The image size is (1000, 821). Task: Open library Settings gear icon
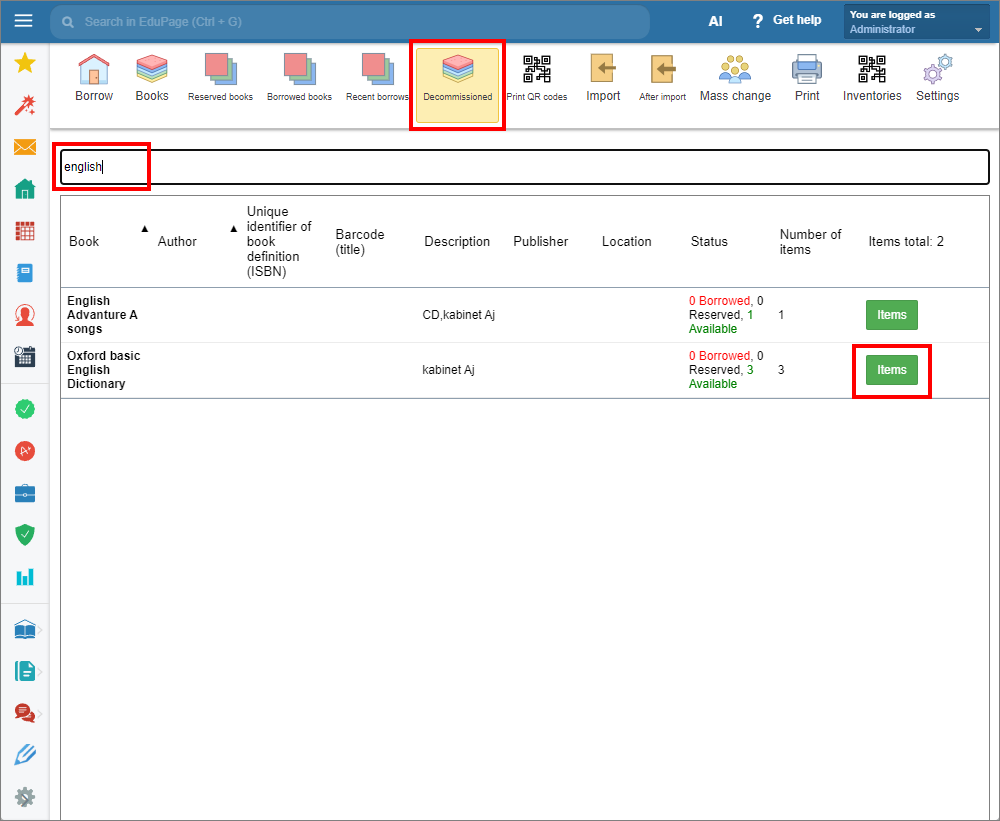pos(937,78)
